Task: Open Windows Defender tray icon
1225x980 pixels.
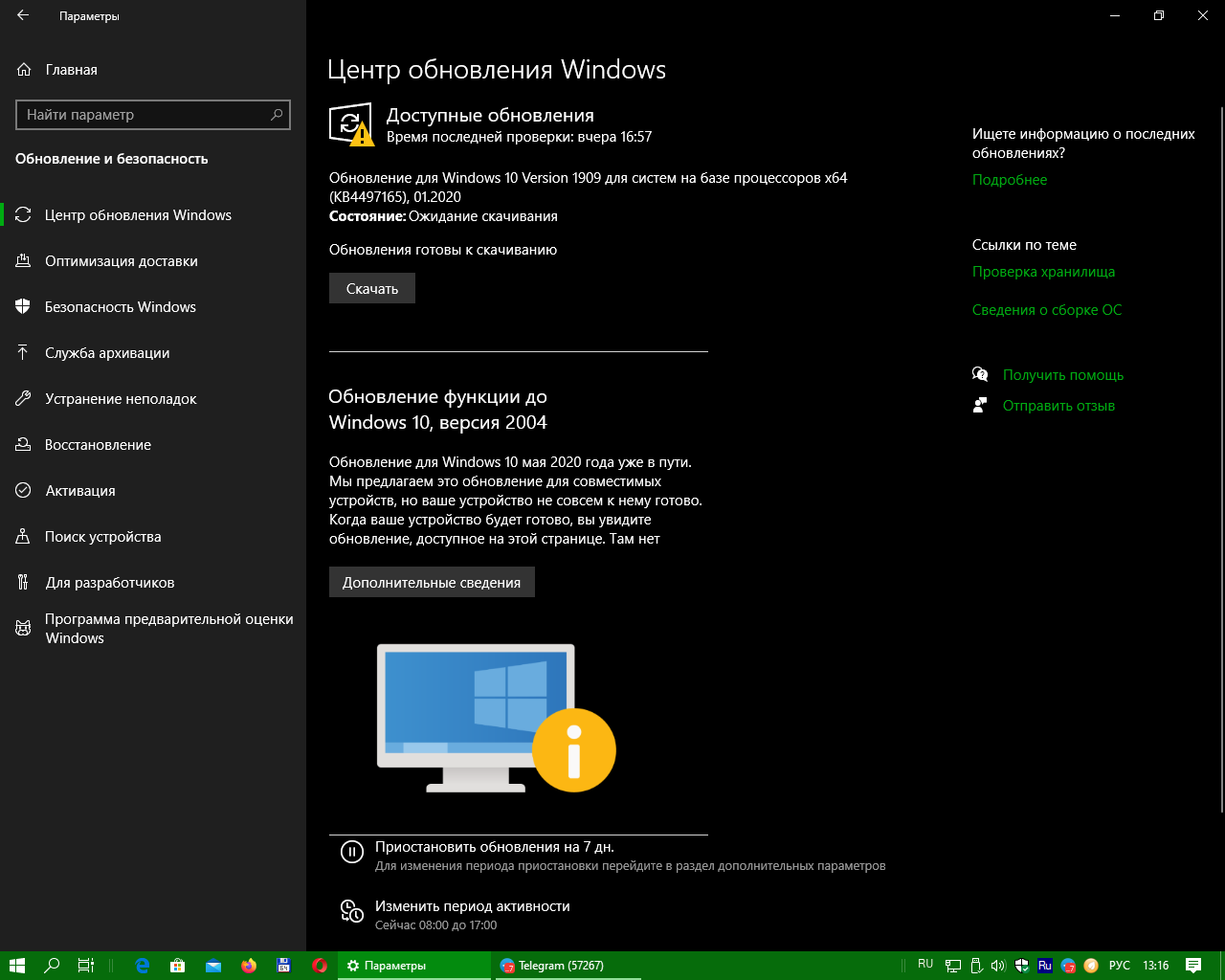Action: [x=1021, y=966]
